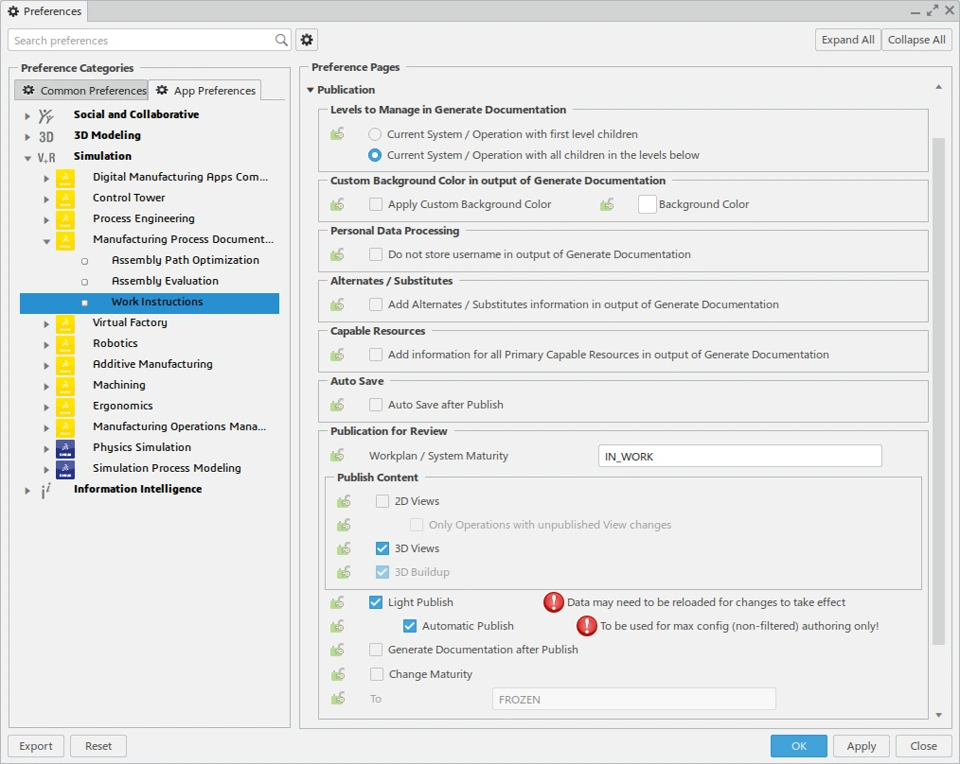Click the Reset button
Viewport: 960px width, 764px height.
pos(99,746)
